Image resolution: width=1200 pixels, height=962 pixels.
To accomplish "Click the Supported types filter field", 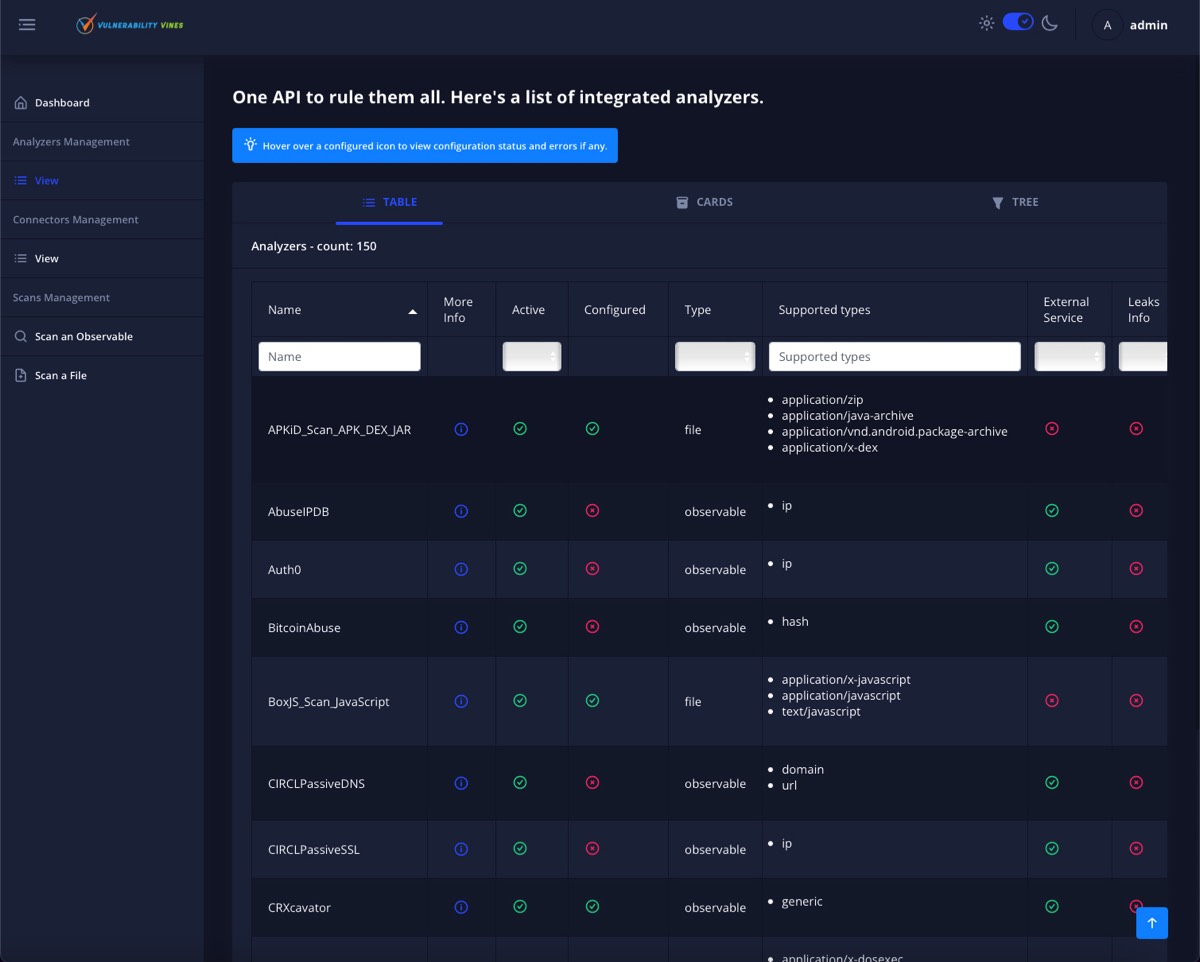I will (895, 356).
